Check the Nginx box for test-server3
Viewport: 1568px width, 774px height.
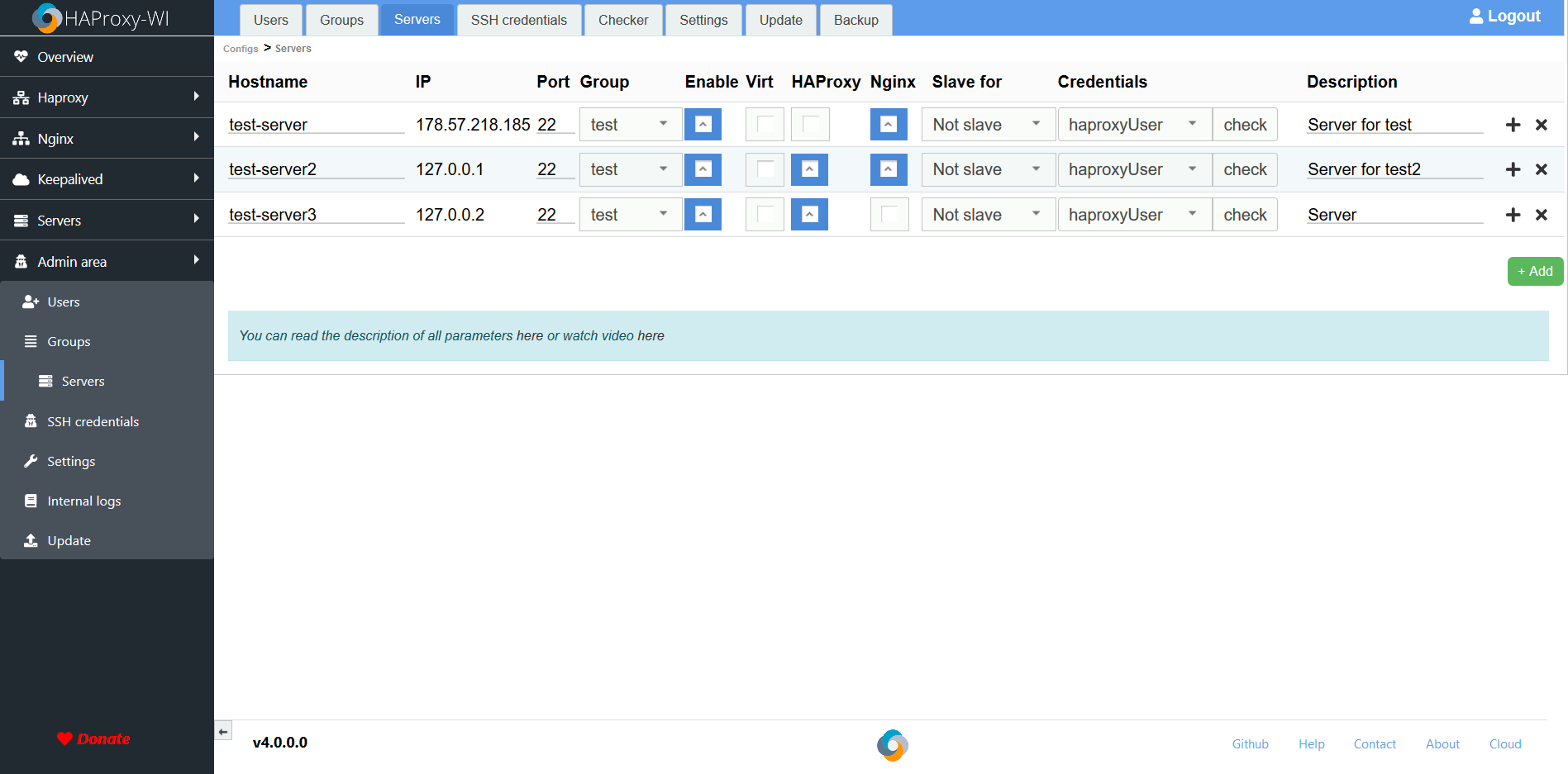[889, 215]
